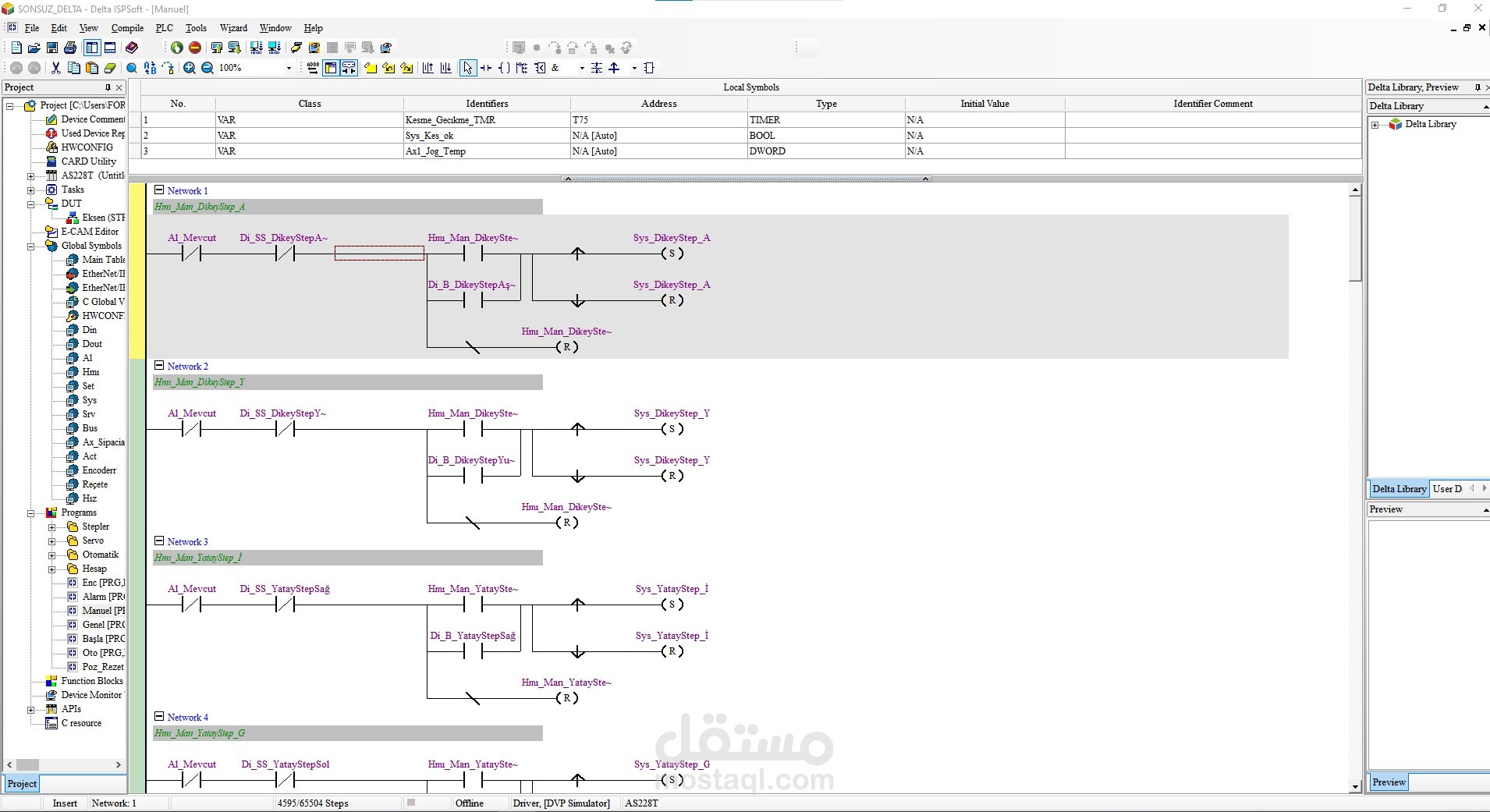Collapse Network 1 with its minus box
Screen dimensions: 1490x812
159,190
